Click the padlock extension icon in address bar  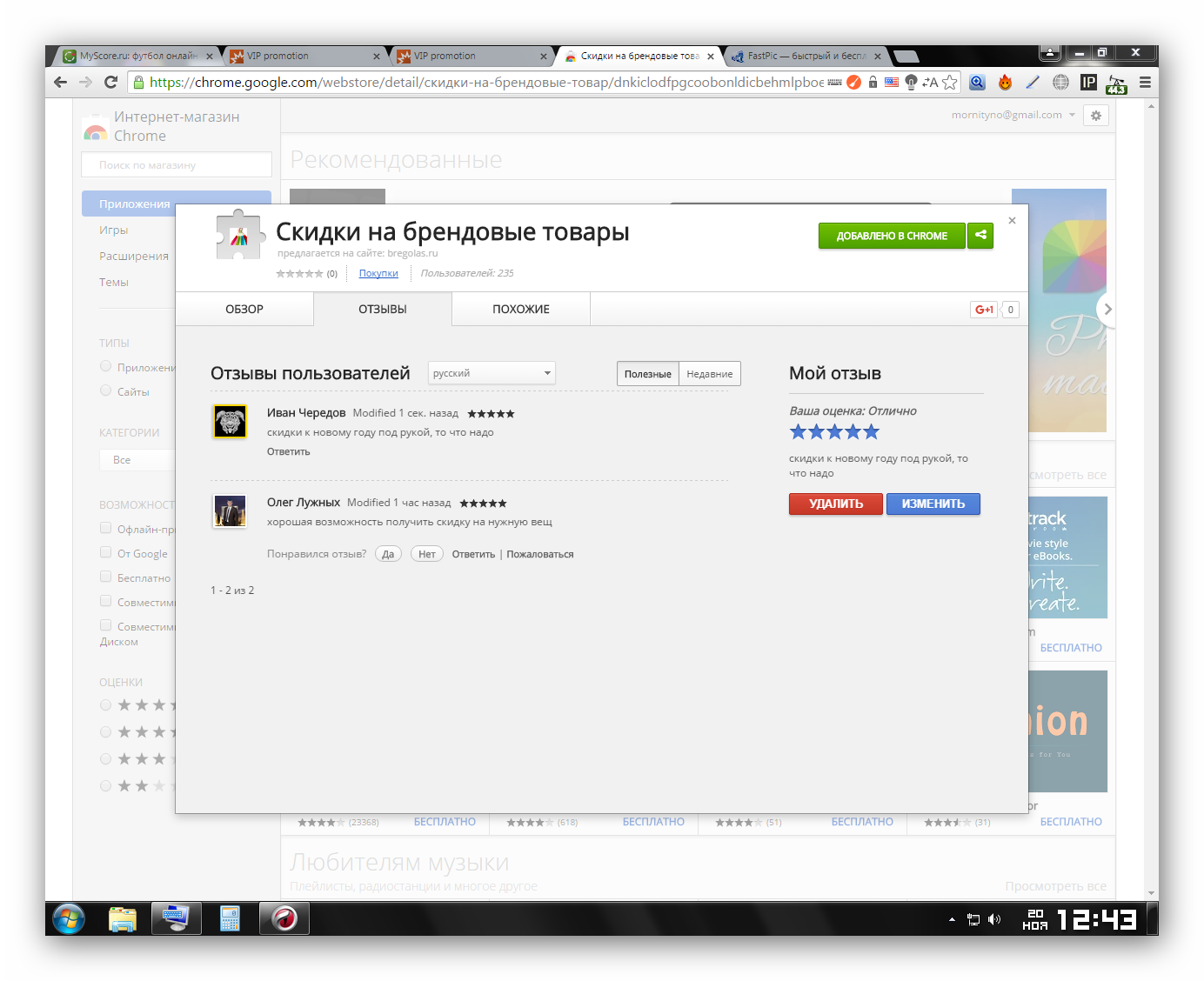pos(873,82)
